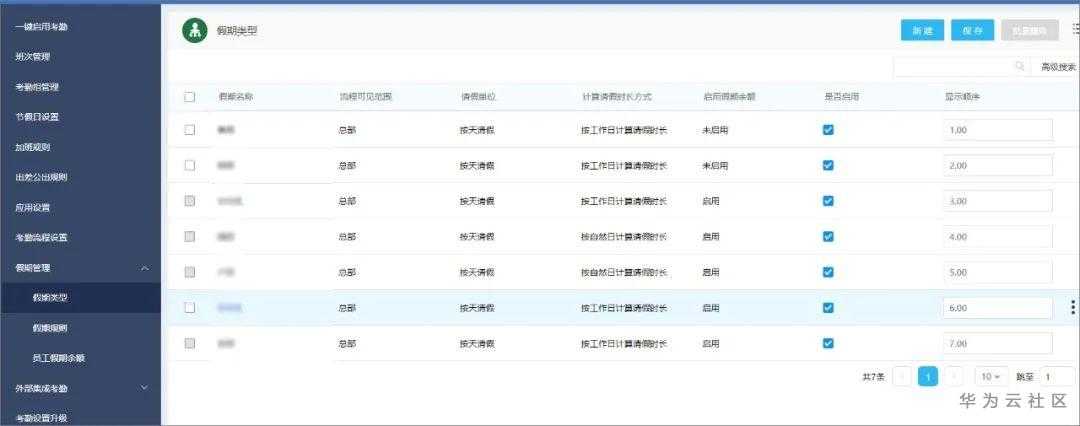This screenshot has height=426, width=1080.
Task: Click 按天请假 in the 5.00 row
Action: (477, 272)
